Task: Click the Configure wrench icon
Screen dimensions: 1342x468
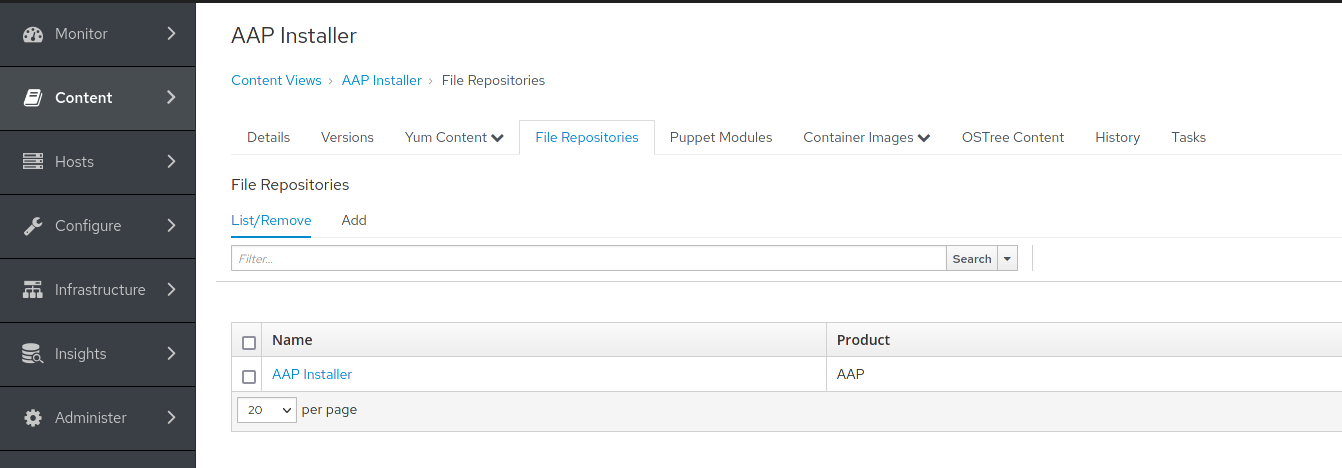Action: tap(33, 226)
